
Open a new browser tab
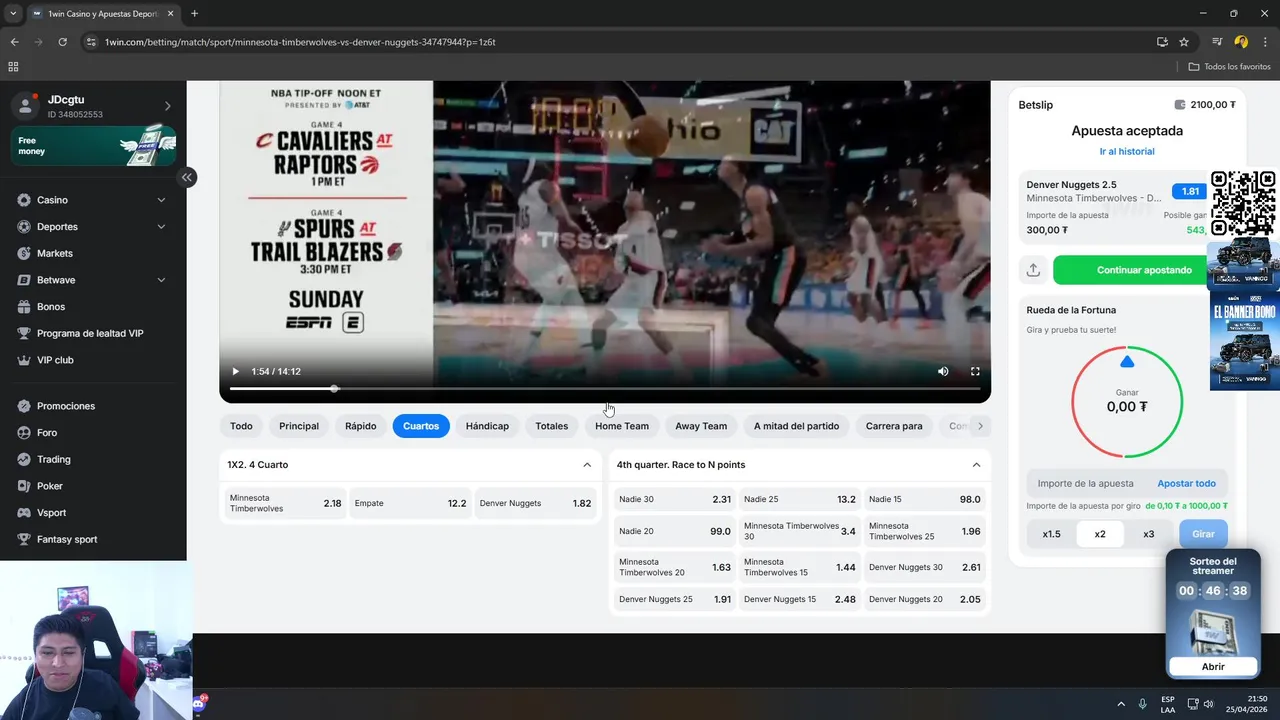(x=194, y=14)
